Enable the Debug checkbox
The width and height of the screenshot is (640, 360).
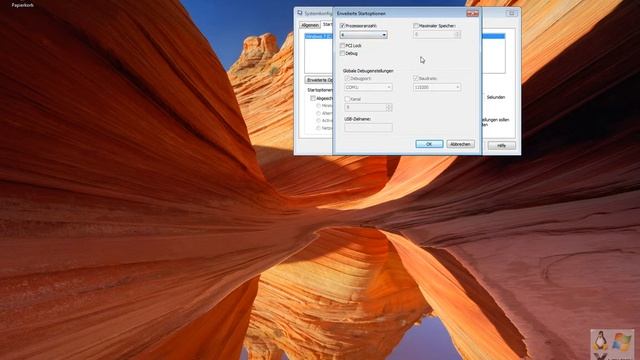click(342, 53)
